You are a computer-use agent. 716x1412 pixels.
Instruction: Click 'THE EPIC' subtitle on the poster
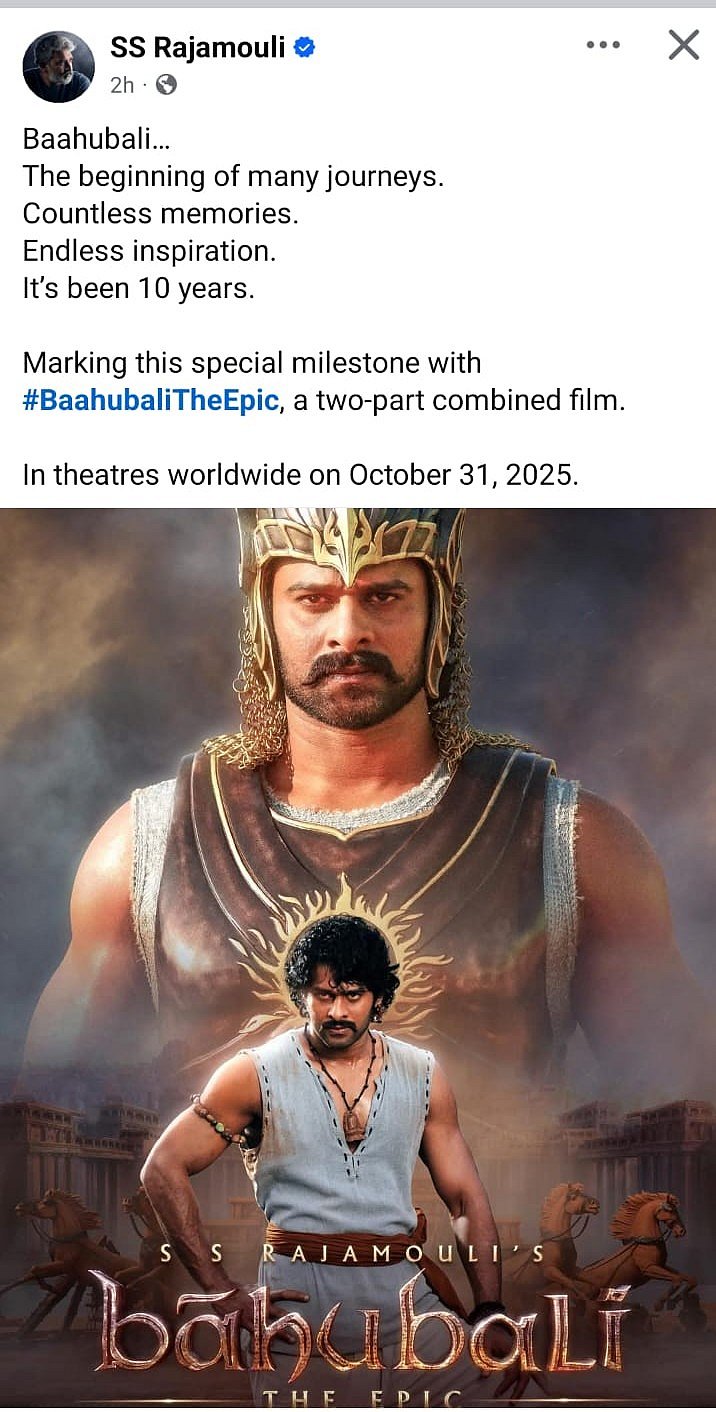click(x=360, y=1398)
